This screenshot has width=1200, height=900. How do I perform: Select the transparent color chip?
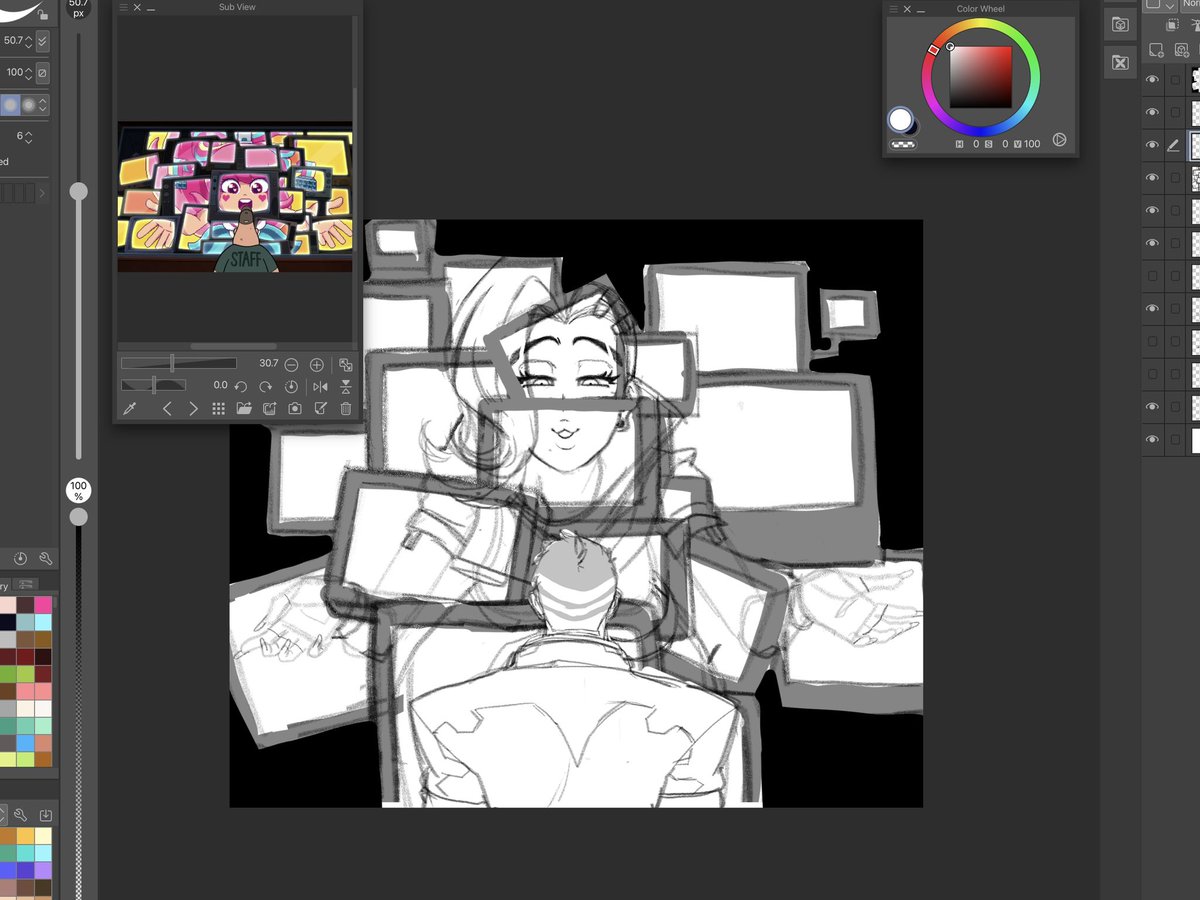[903, 144]
